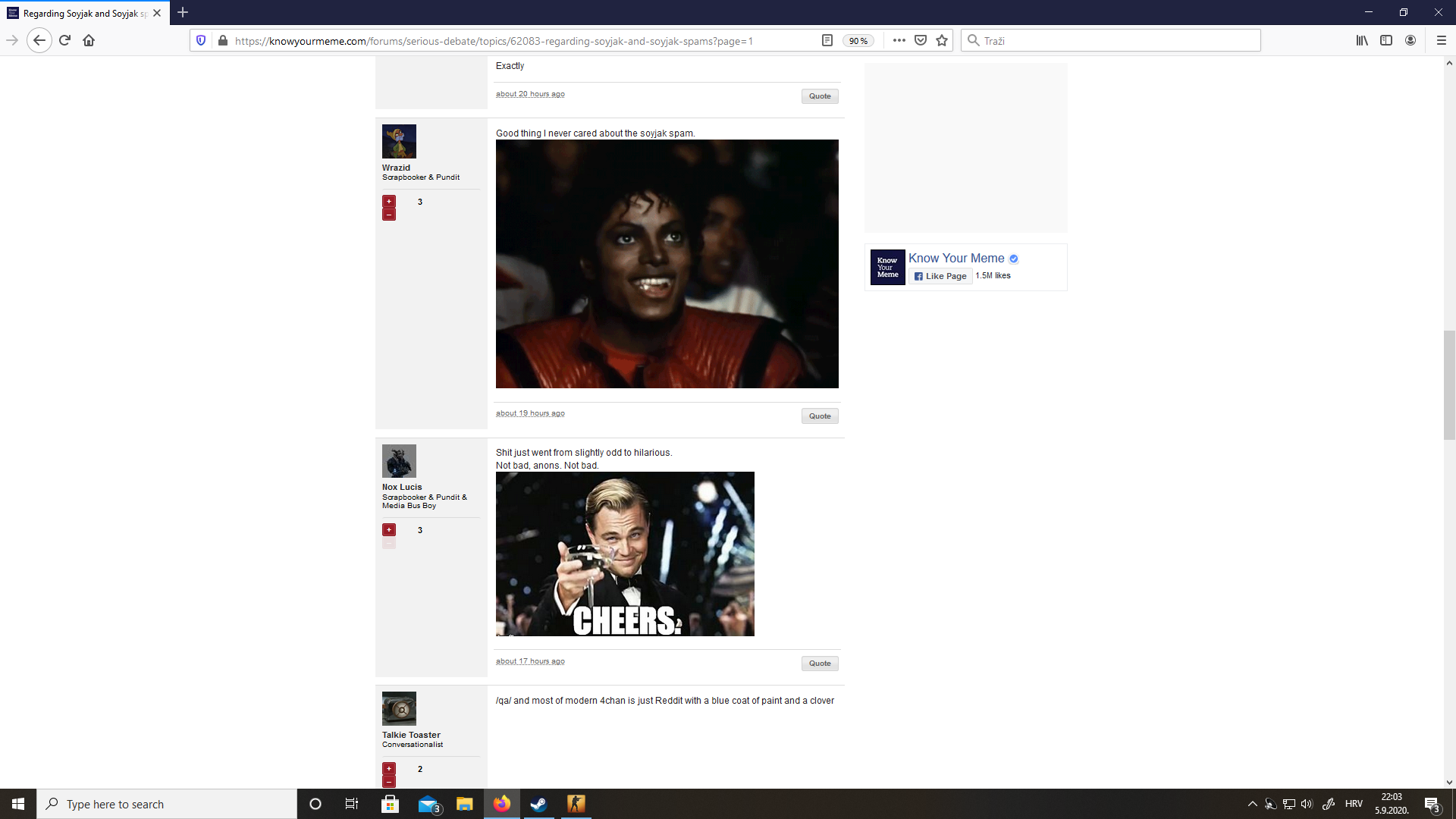Open a new browser tab

[183, 12]
